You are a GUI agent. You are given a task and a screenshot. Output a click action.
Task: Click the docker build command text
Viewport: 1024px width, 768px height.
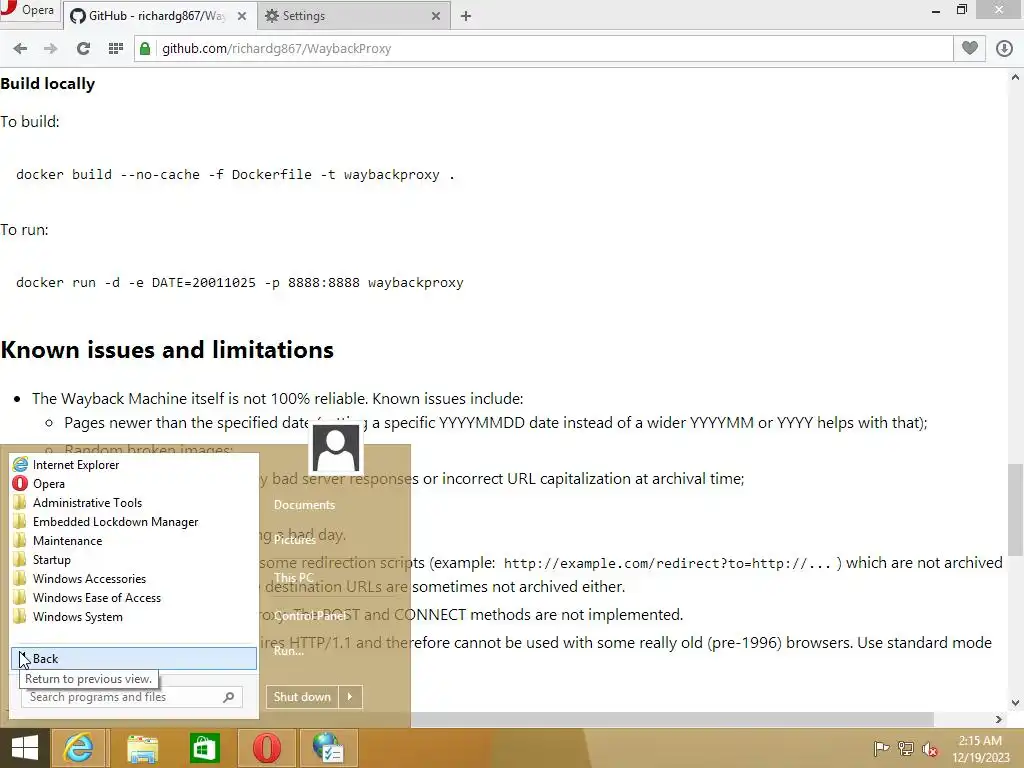(235, 174)
